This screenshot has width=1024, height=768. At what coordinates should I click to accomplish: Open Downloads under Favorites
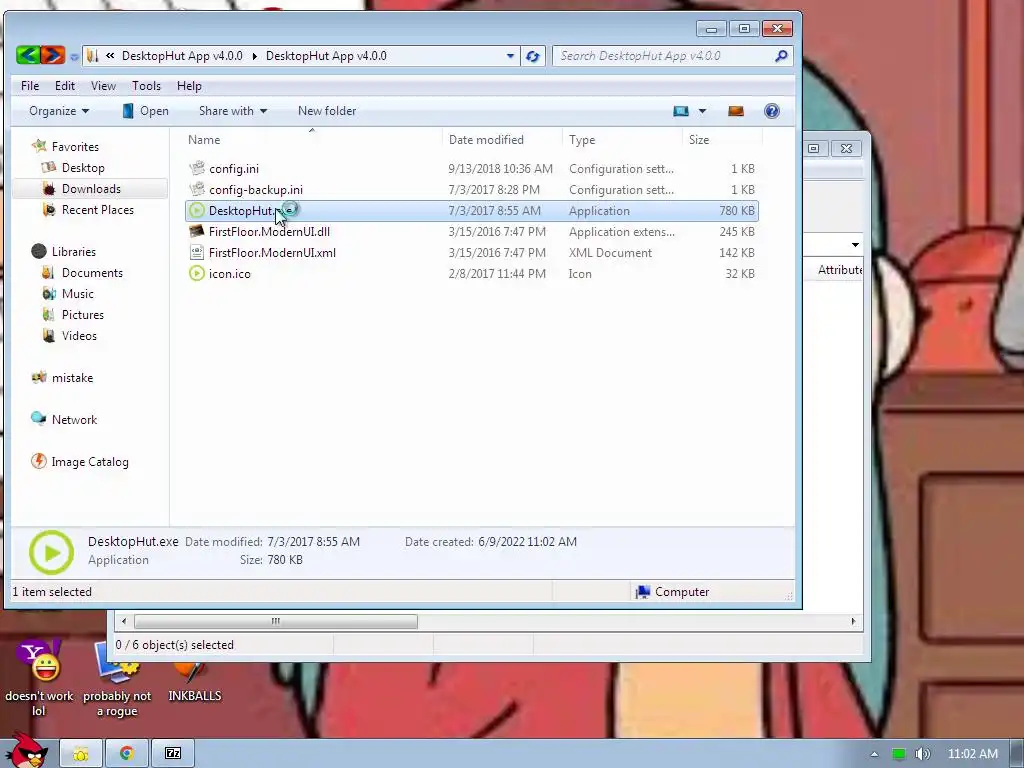click(x=91, y=189)
